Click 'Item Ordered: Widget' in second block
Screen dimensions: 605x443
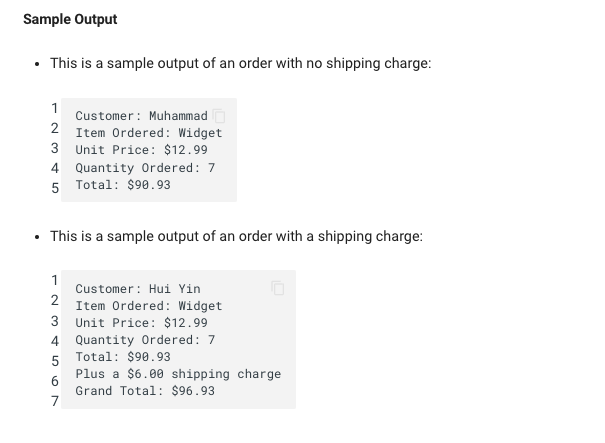click(x=149, y=306)
